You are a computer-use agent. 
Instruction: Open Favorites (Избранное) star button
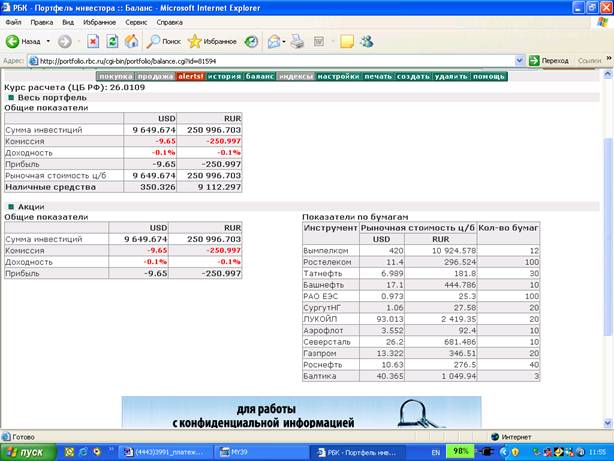coord(208,42)
